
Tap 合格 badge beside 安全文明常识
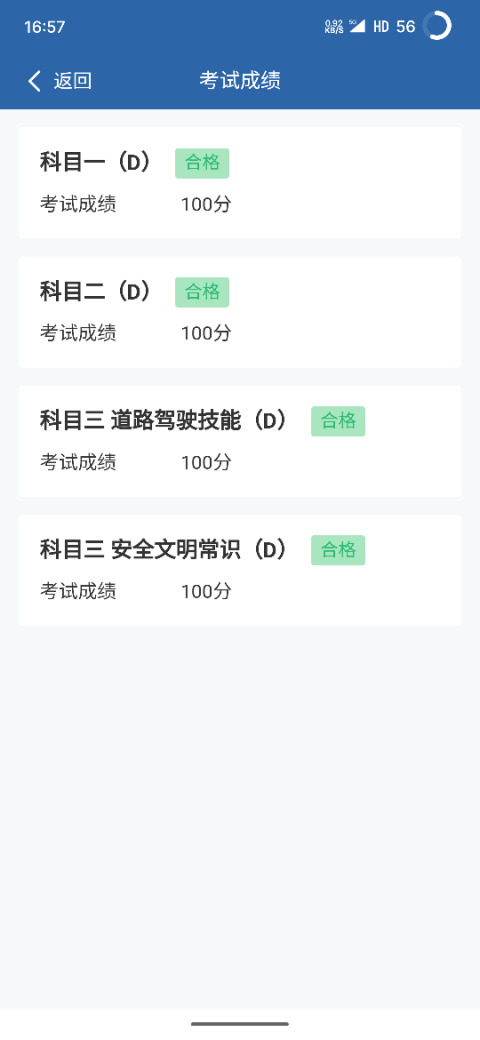(x=338, y=551)
